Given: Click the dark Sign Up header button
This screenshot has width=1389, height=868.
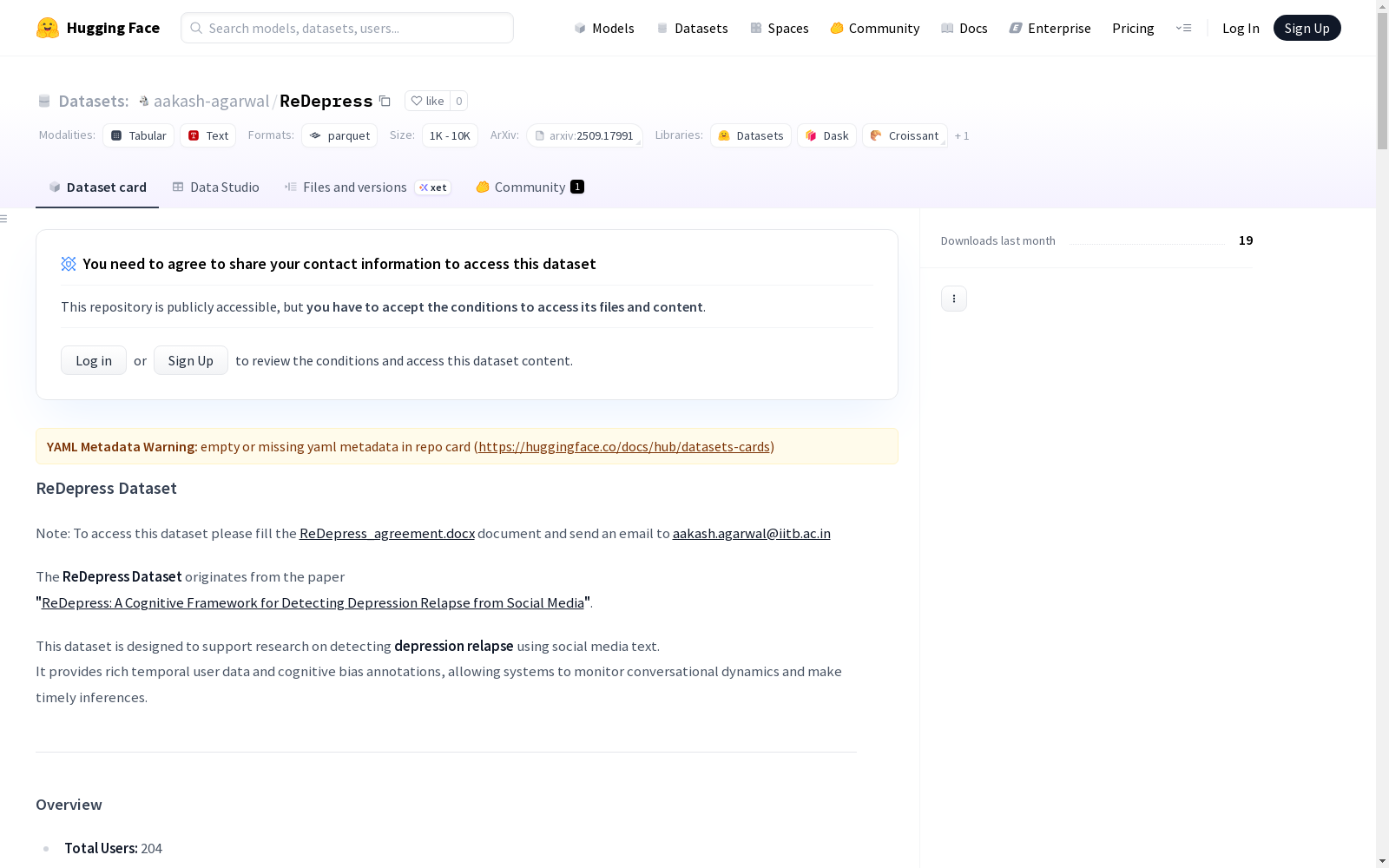Looking at the screenshot, I should pos(1307,28).
